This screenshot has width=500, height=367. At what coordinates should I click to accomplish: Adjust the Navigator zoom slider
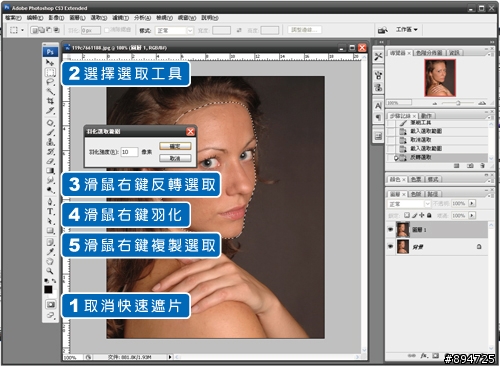[x=458, y=103]
